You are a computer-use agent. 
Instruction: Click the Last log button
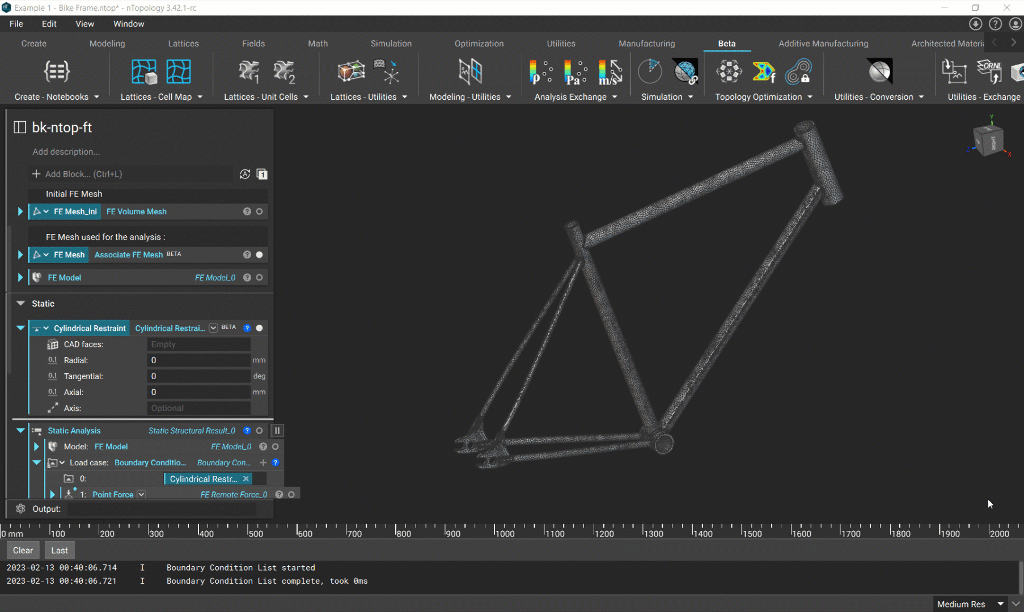point(59,550)
